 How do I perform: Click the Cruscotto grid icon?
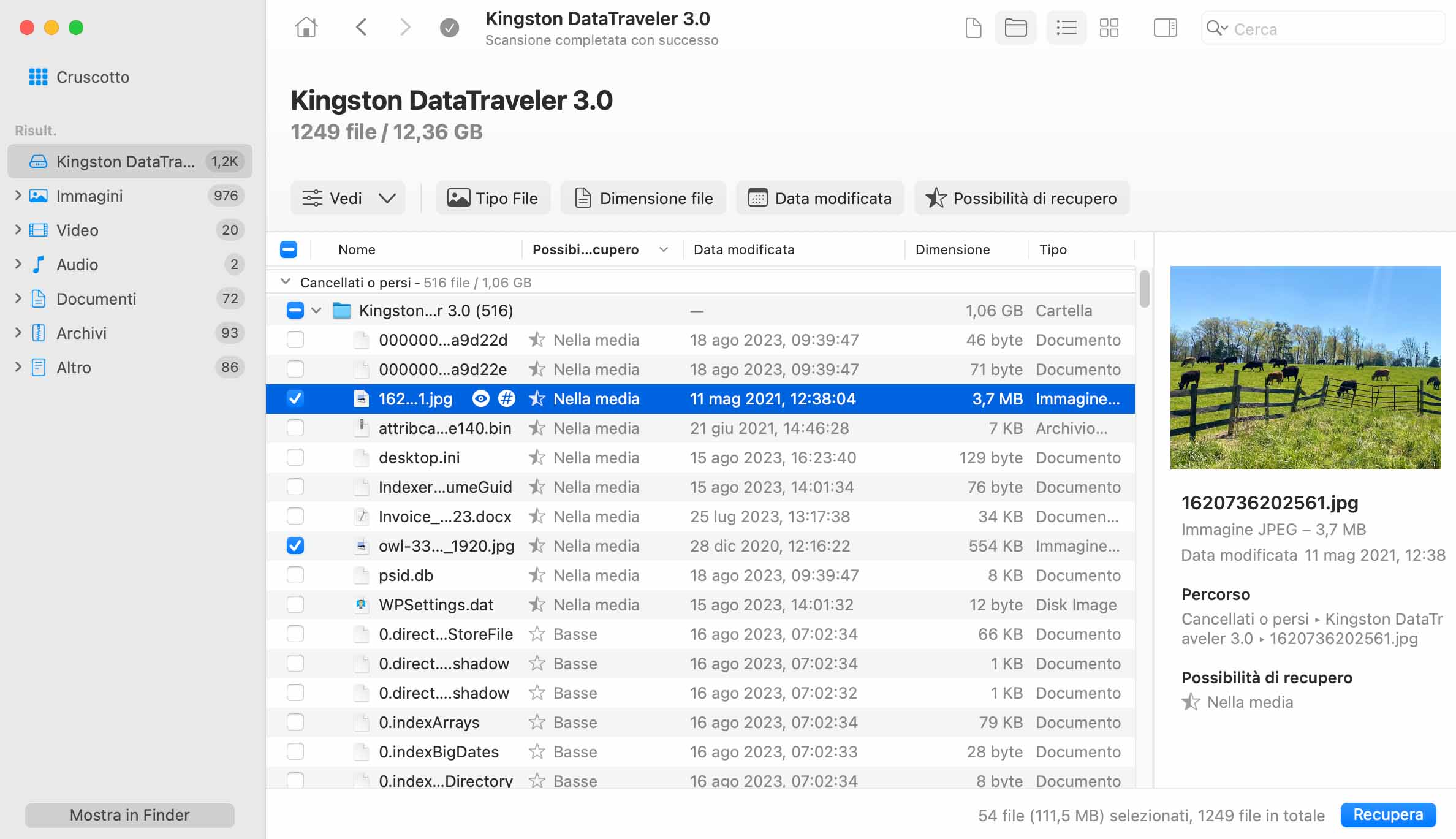(x=38, y=77)
